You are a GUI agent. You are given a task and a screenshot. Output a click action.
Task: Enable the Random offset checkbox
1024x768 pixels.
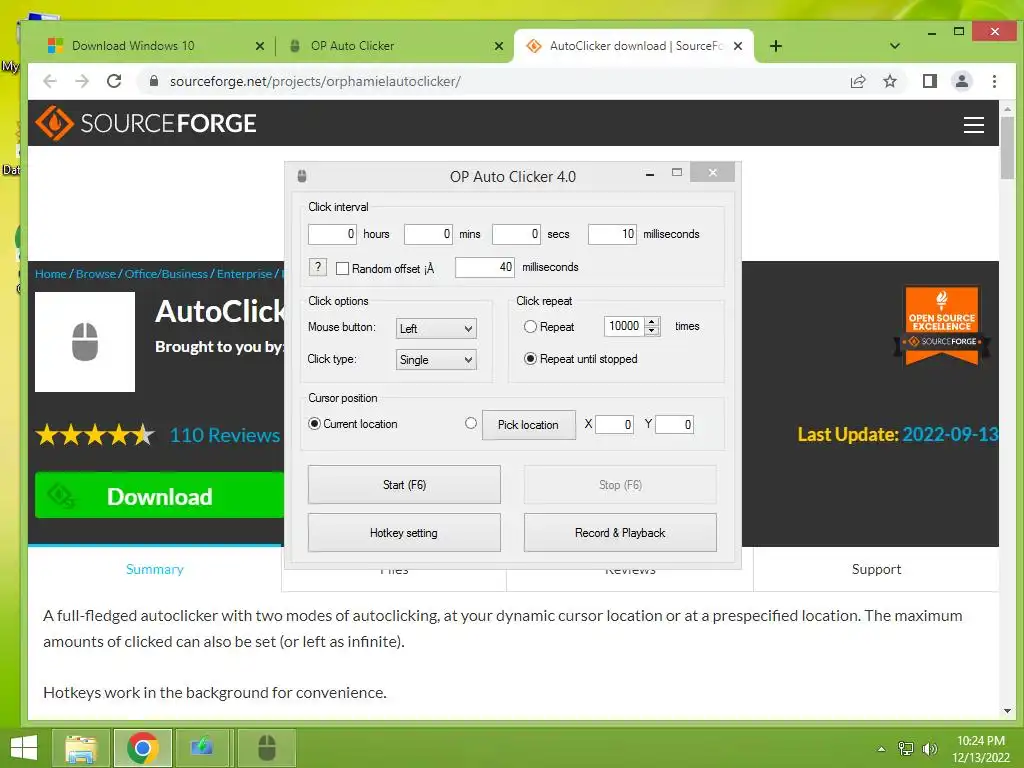[x=342, y=268]
